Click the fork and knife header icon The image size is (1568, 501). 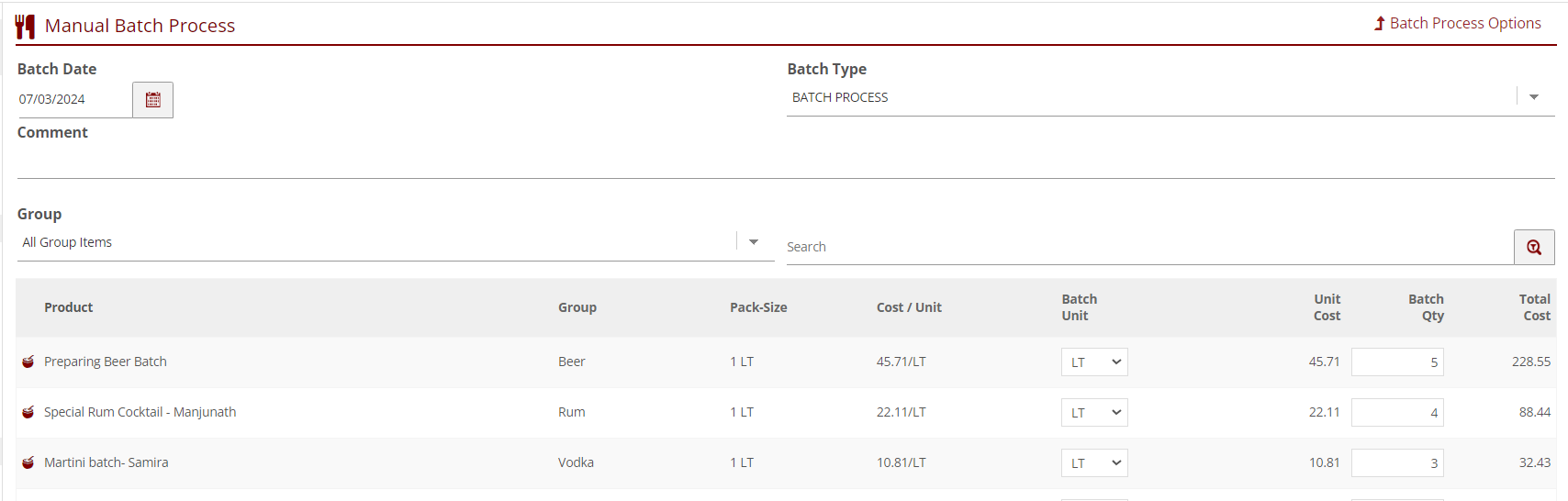click(x=25, y=26)
